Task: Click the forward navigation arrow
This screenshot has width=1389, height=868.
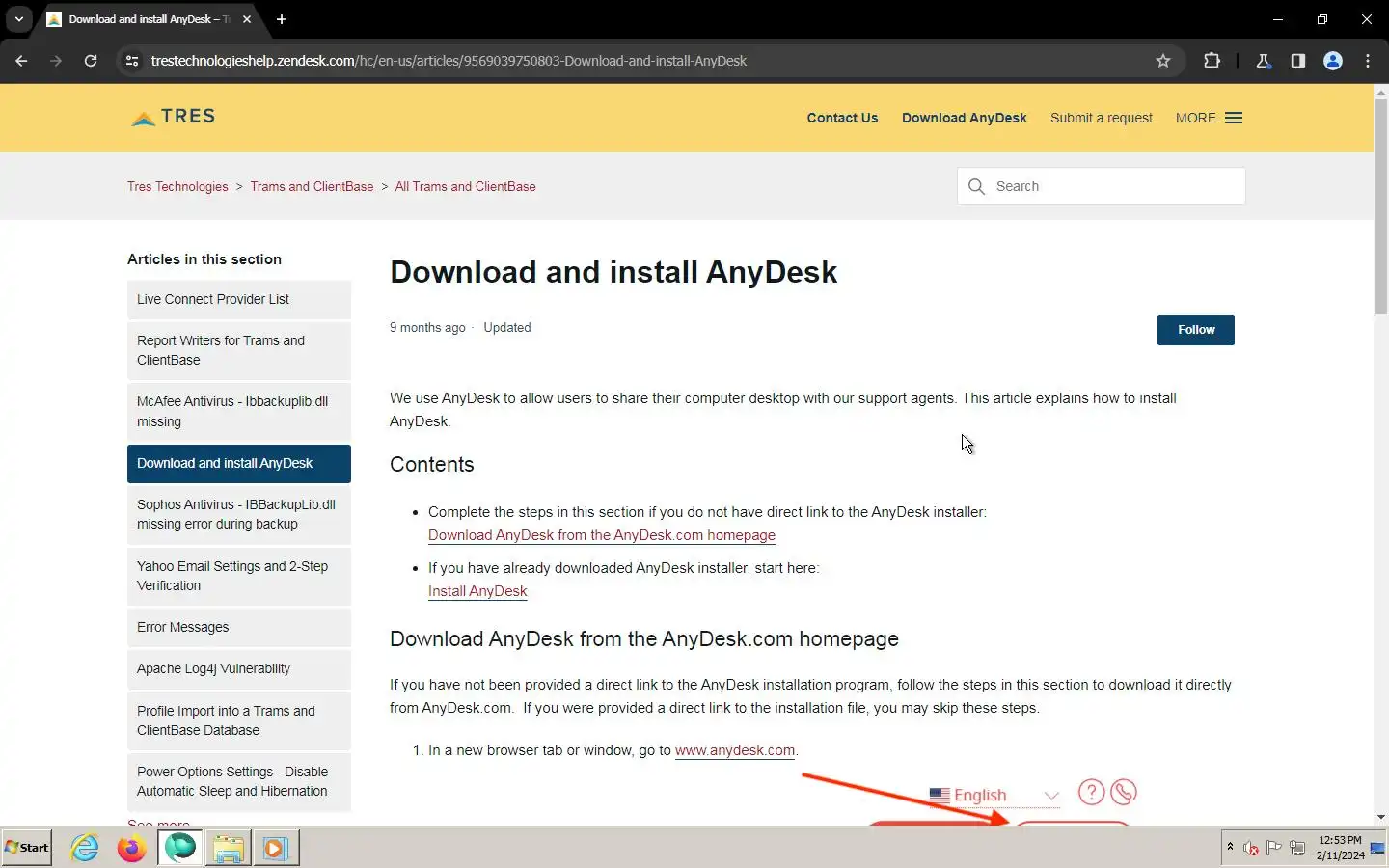Action: point(56,61)
